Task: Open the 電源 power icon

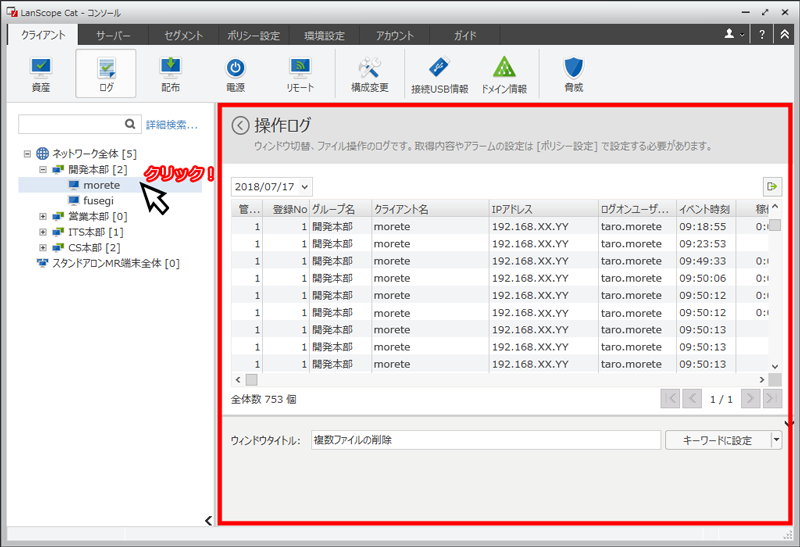Action: (235, 74)
